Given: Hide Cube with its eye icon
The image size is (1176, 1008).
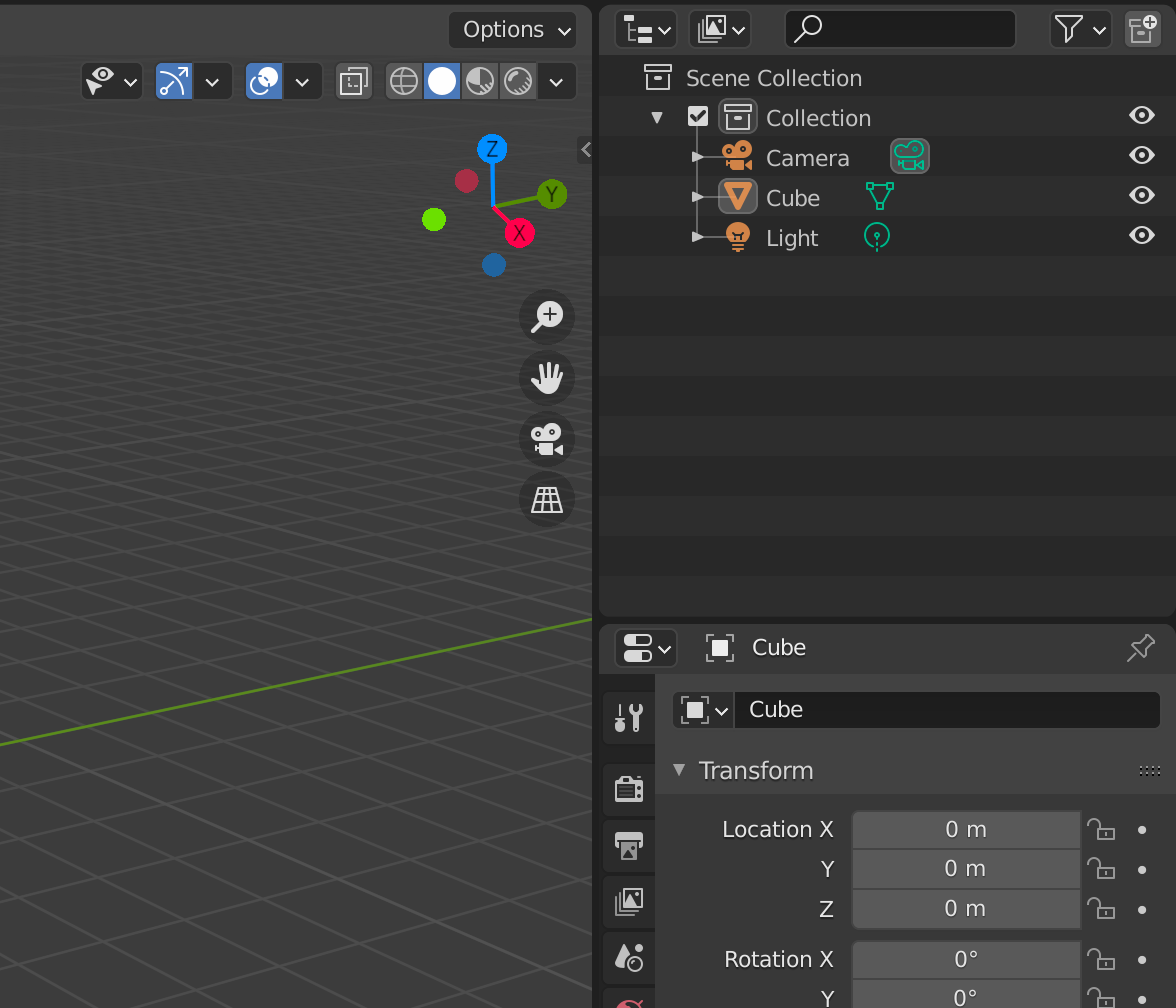Looking at the screenshot, I should (x=1142, y=195).
